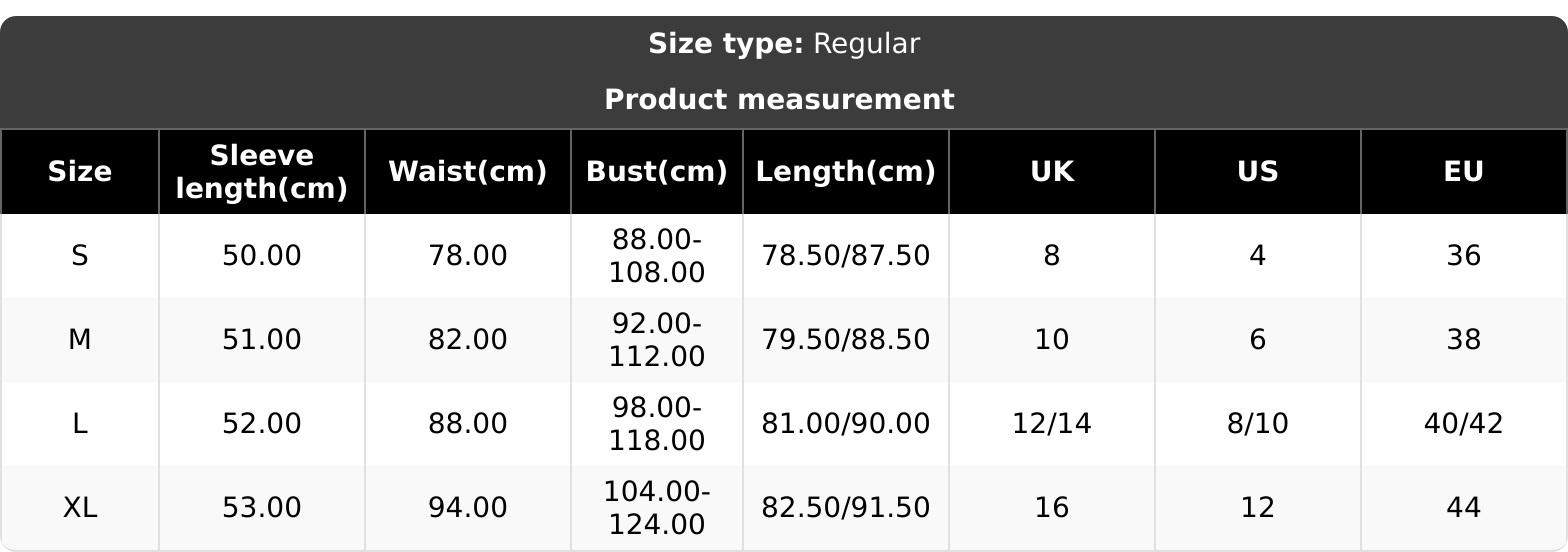Click the 79.50/88.50 length cell

845,340
